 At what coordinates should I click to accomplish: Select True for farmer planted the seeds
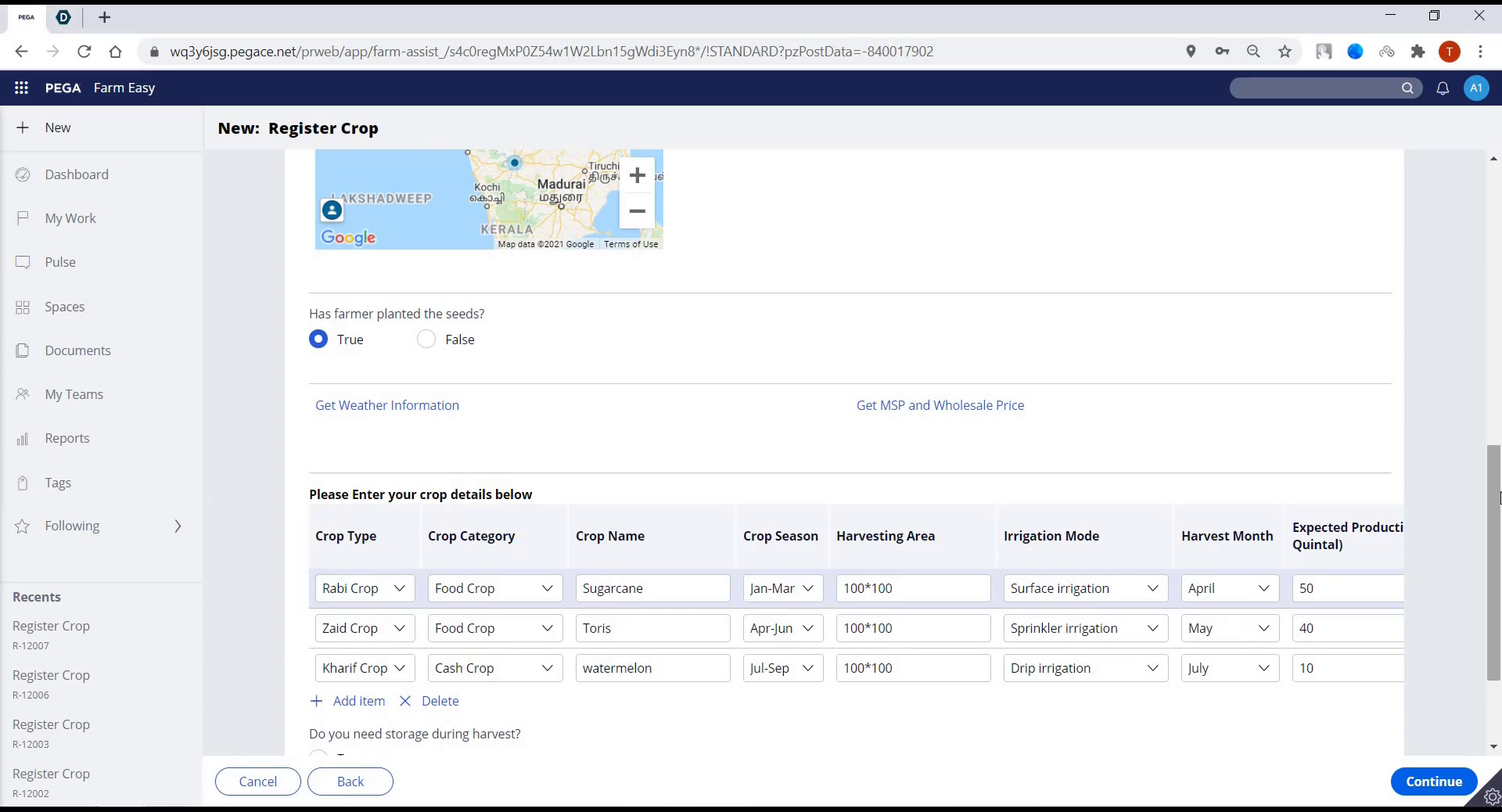318,339
